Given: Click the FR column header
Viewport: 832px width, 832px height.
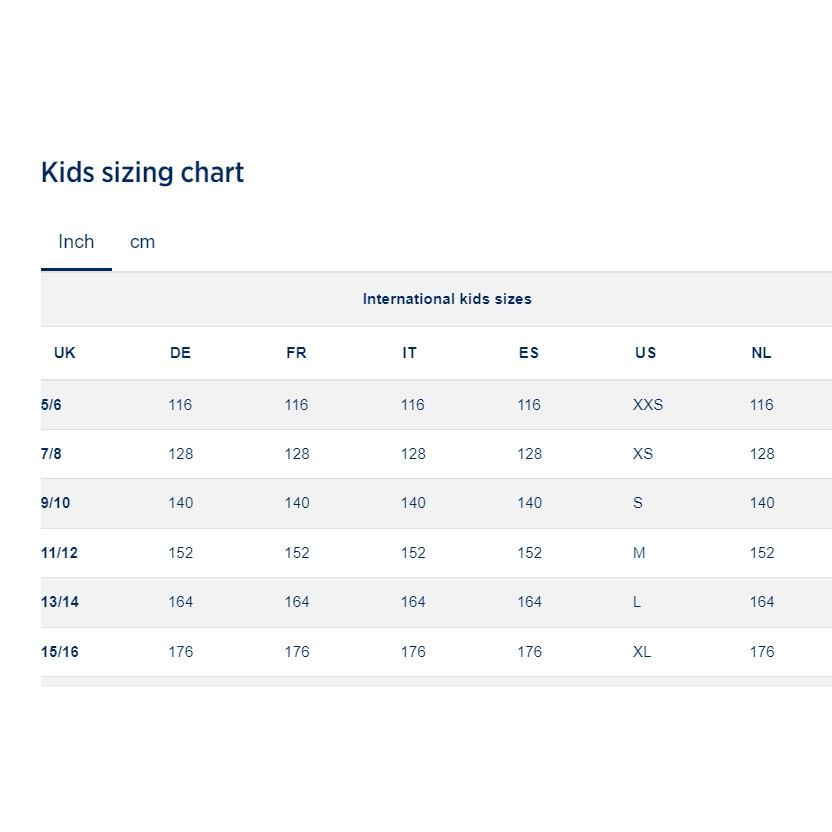Looking at the screenshot, I should click(296, 353).
